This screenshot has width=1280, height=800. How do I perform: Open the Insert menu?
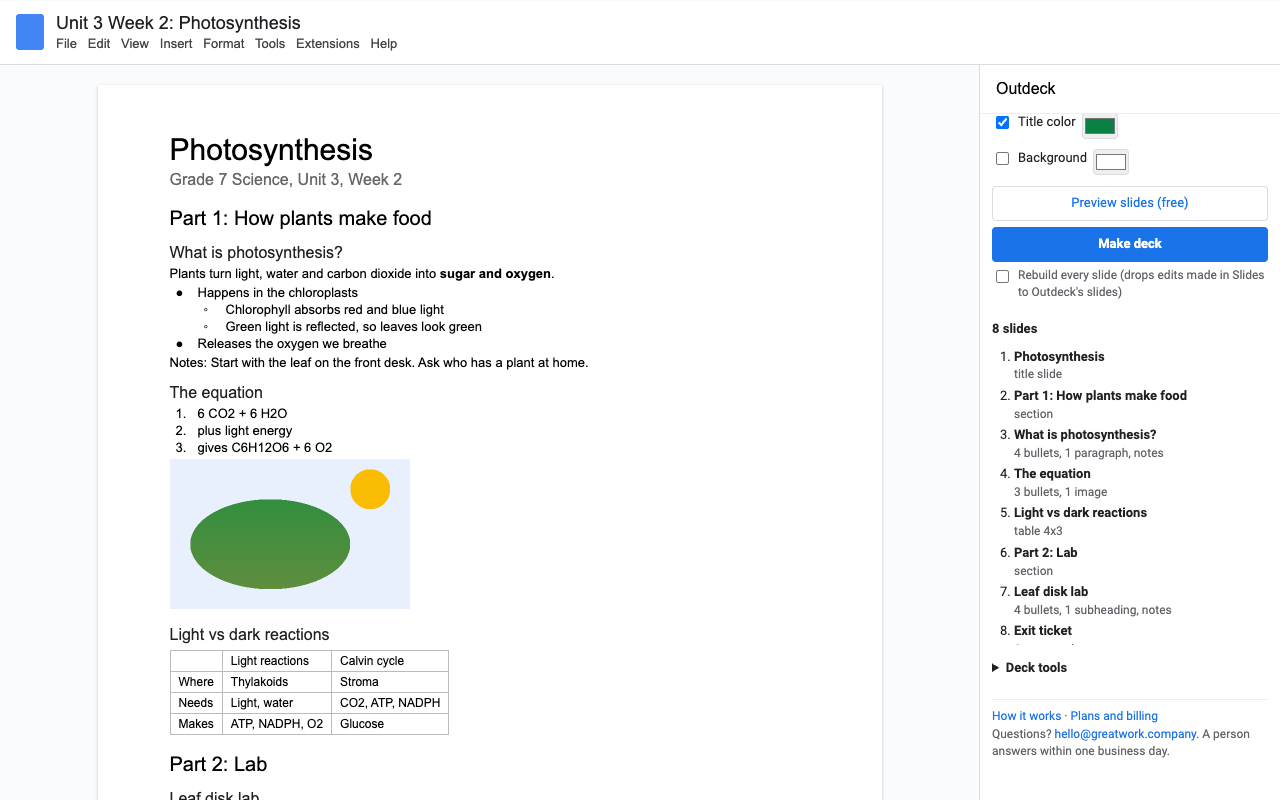[176, 44]
